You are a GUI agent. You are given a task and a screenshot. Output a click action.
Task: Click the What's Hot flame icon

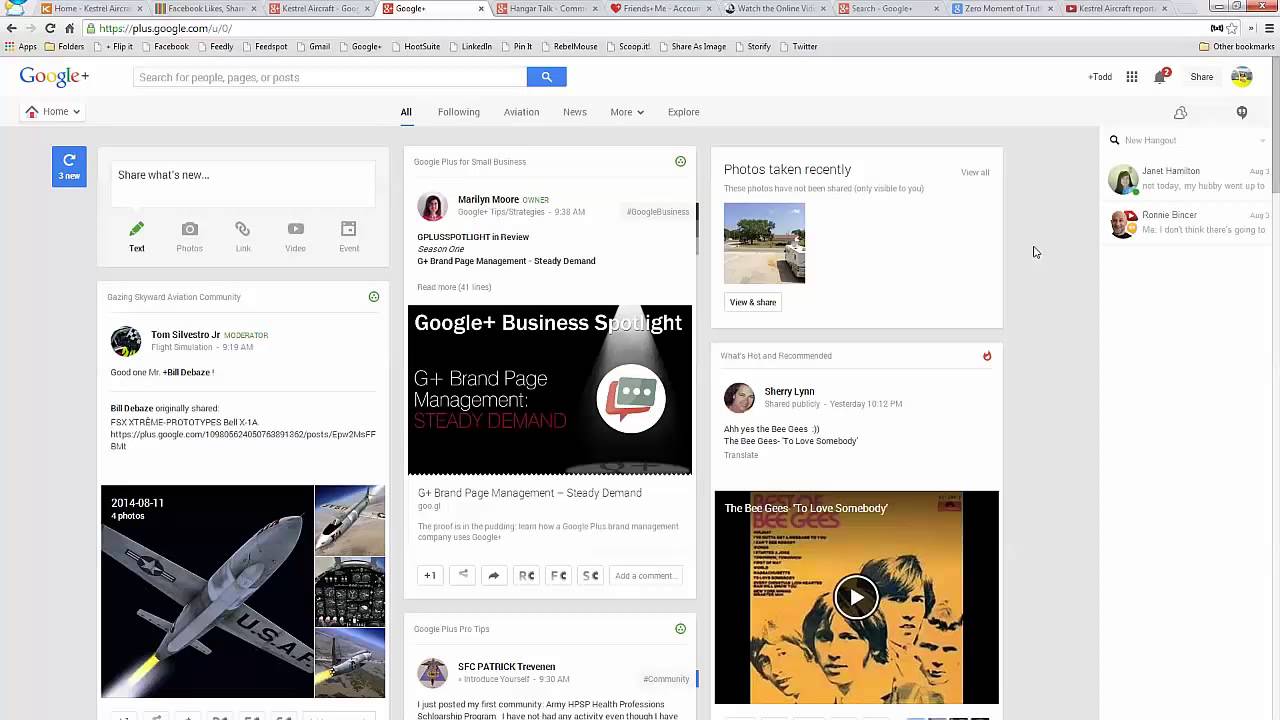tap(987, 356)
